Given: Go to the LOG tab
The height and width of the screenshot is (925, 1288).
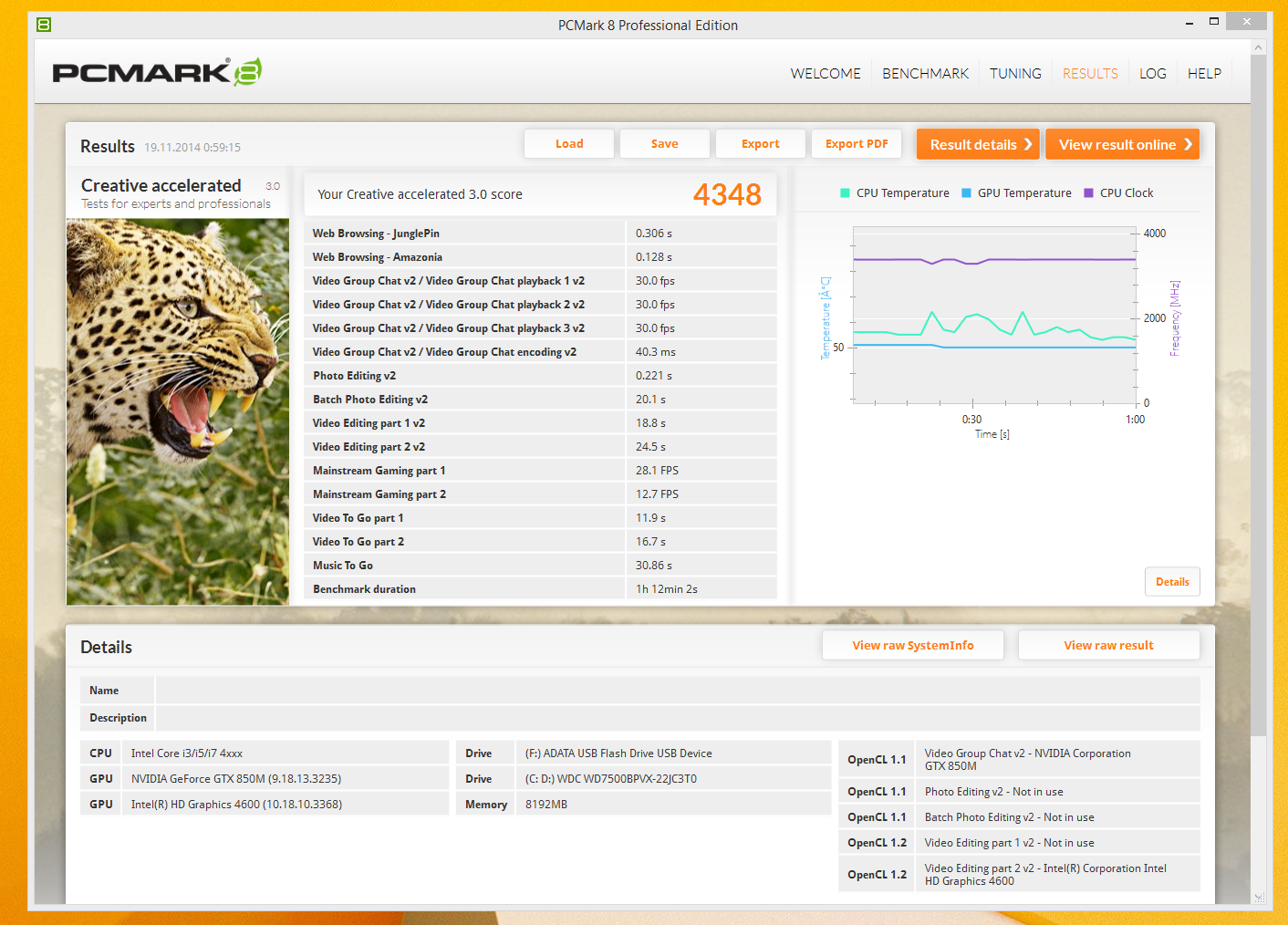Looking at the screenshot, I should click(1152, 74).
